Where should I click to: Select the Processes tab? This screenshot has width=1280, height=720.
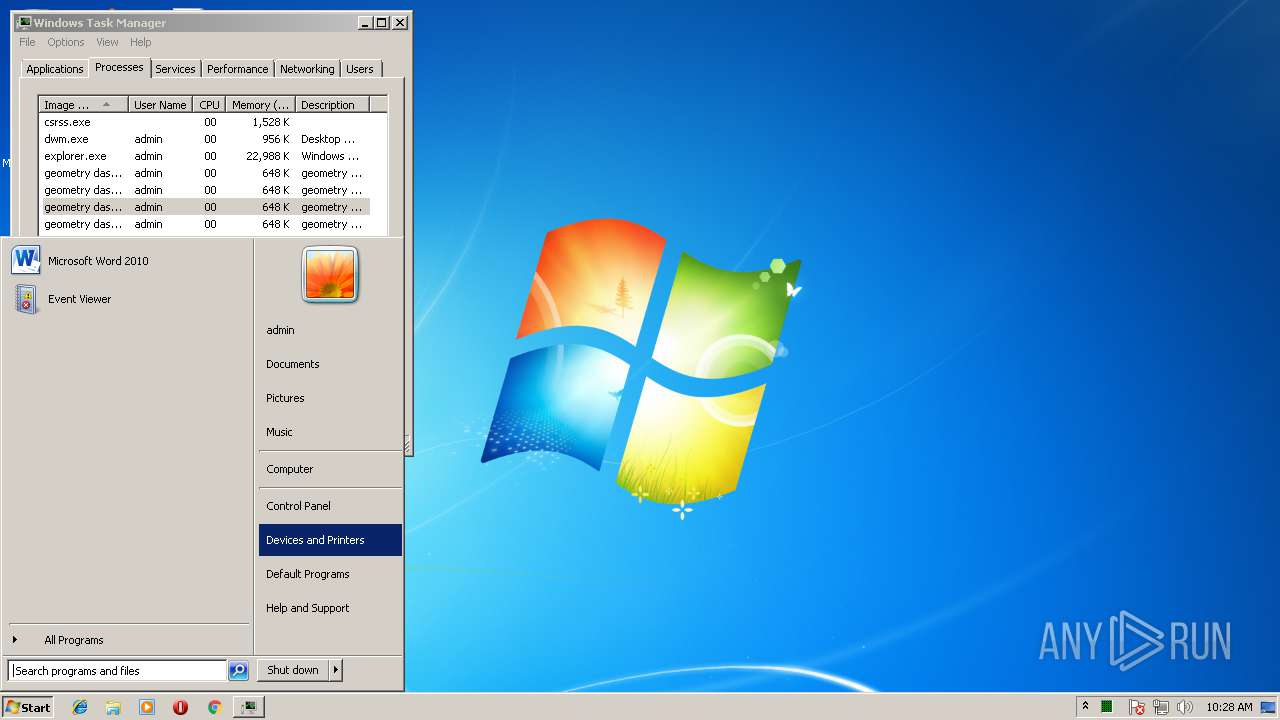(119, 67)
